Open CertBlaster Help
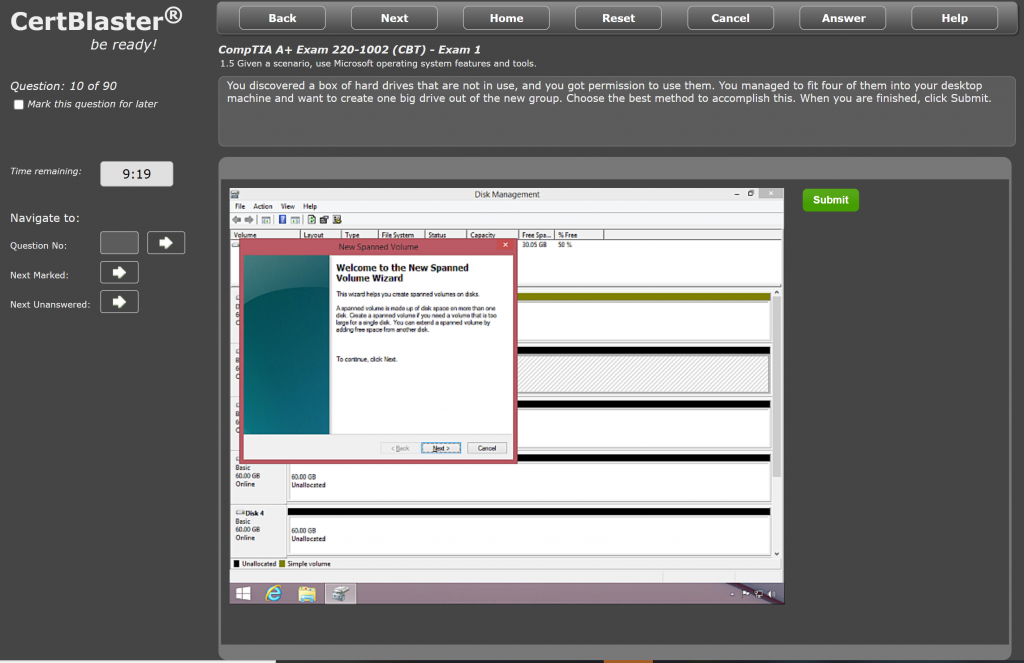The image size is (1024, 663). pyautogui.click(x=954, y=18)
